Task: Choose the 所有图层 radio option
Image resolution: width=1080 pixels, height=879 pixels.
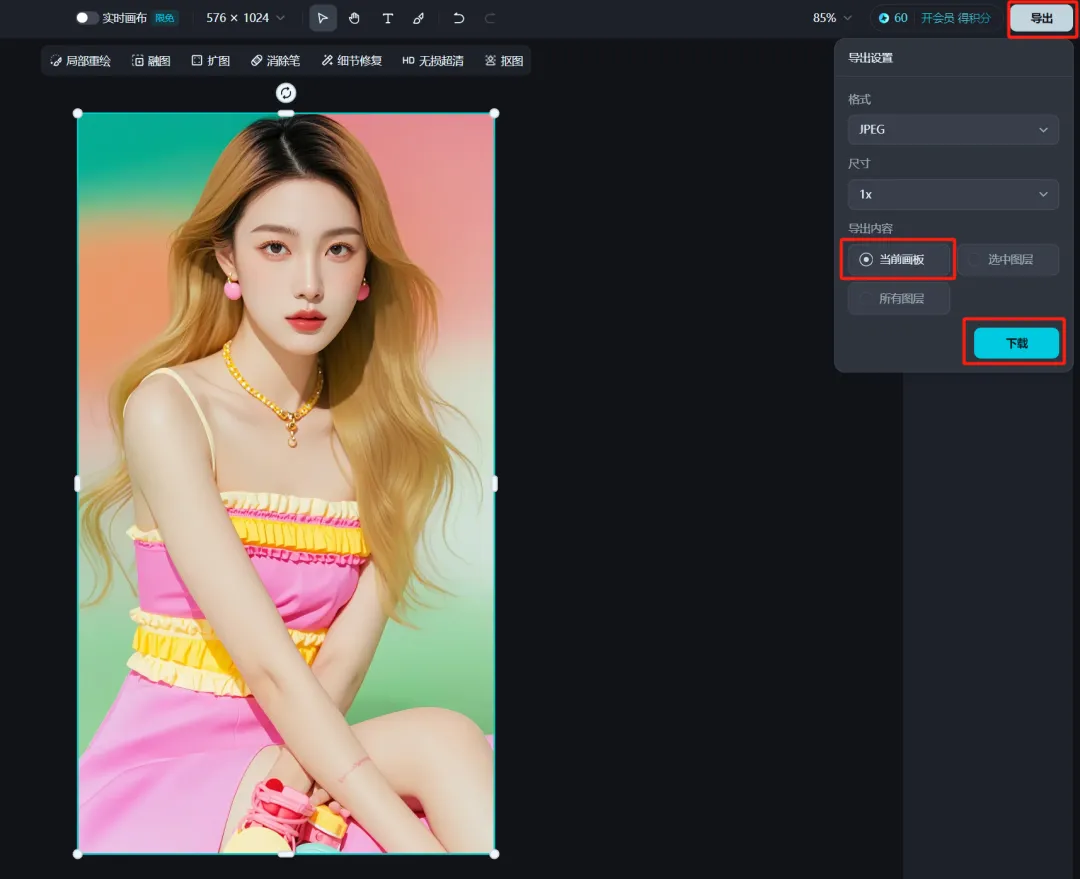Action: pyautogui.click(x=899, y=298)
